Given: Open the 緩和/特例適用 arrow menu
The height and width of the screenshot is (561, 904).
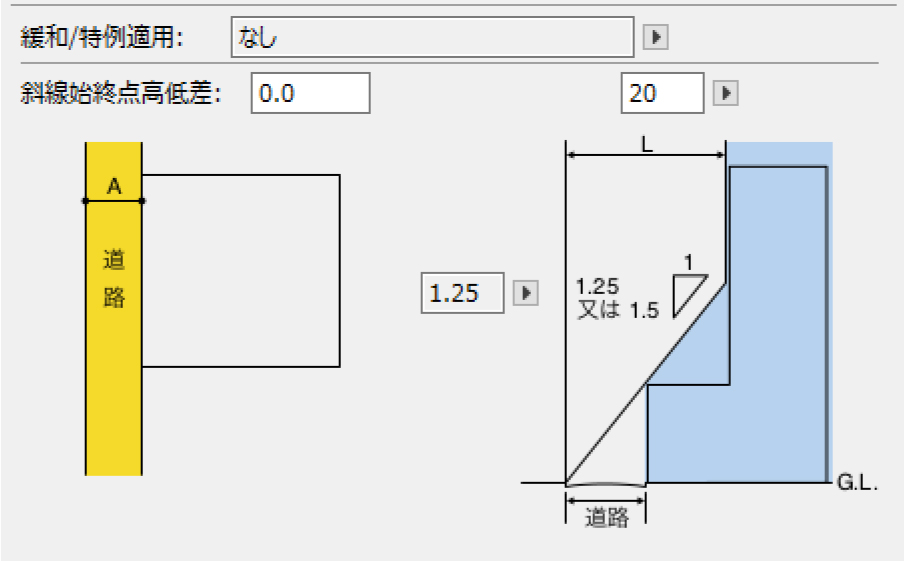Looking at the screenshot, I should pyautogui.click(x=656, y=38).
